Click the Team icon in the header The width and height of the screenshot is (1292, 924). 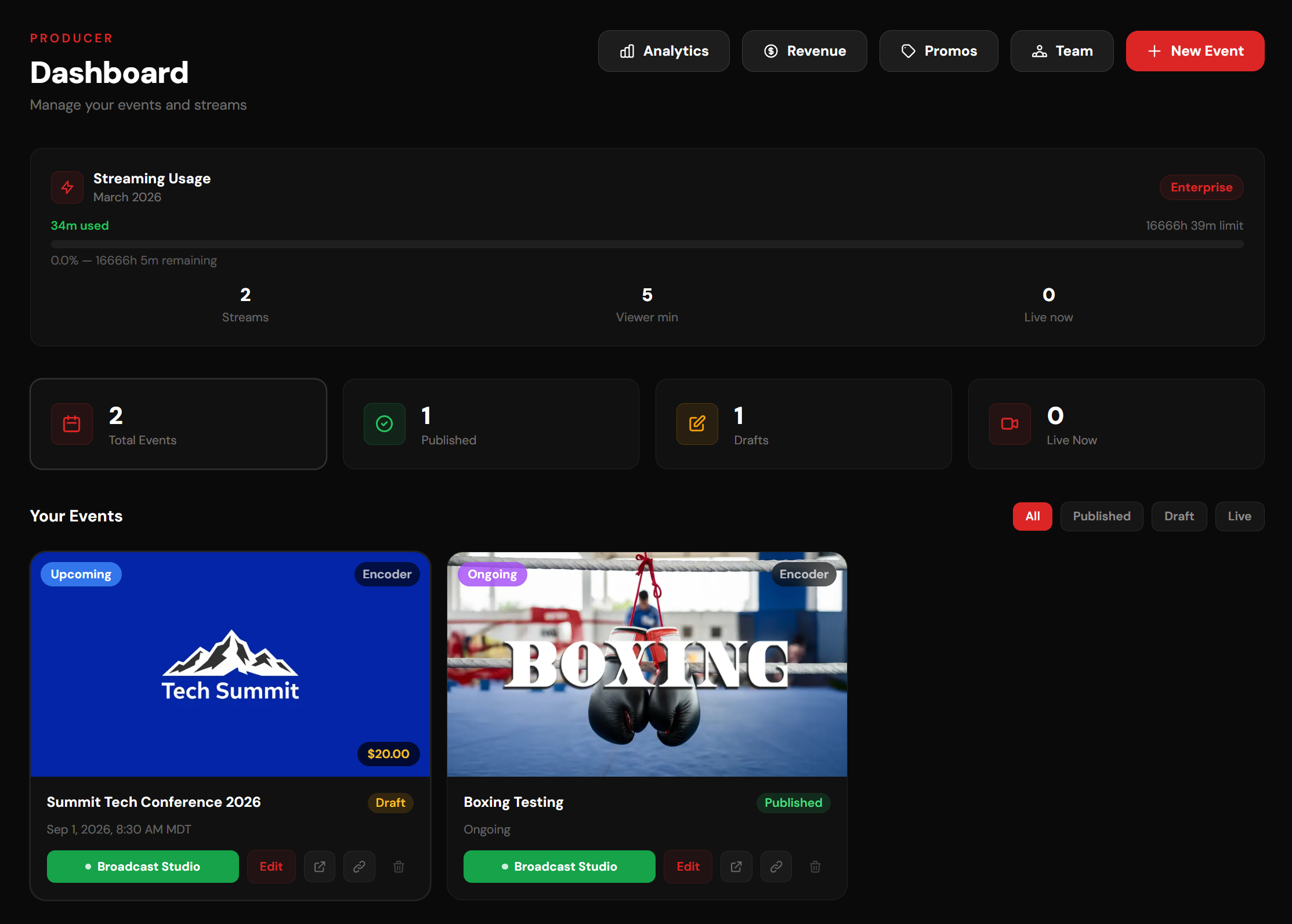coord(1040,51)
